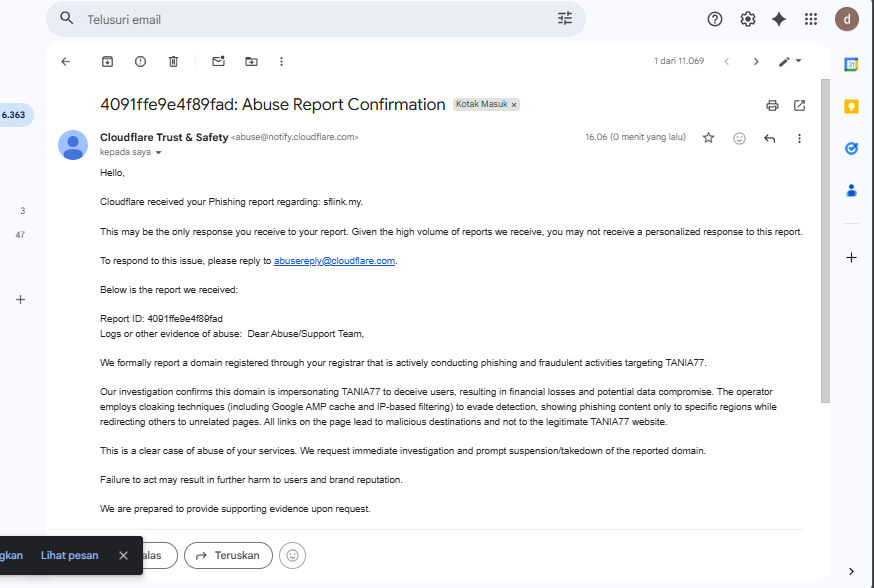The width and height of the screenshot is (874, 588).
Task: Move email to folder icon
Action: pos(251,61)
